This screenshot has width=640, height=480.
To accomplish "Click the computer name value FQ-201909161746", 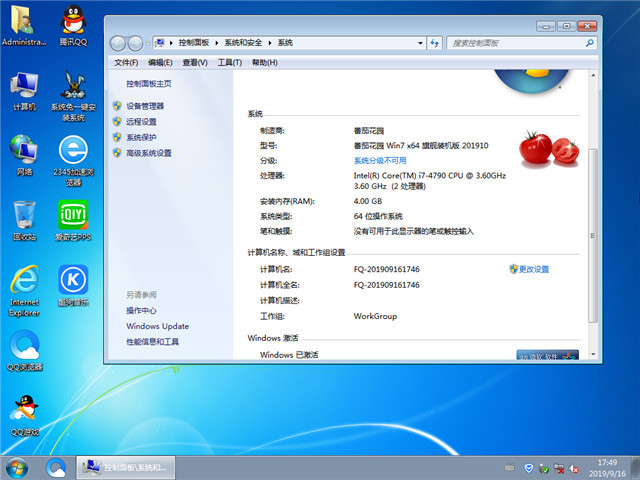I will [387, 269].
